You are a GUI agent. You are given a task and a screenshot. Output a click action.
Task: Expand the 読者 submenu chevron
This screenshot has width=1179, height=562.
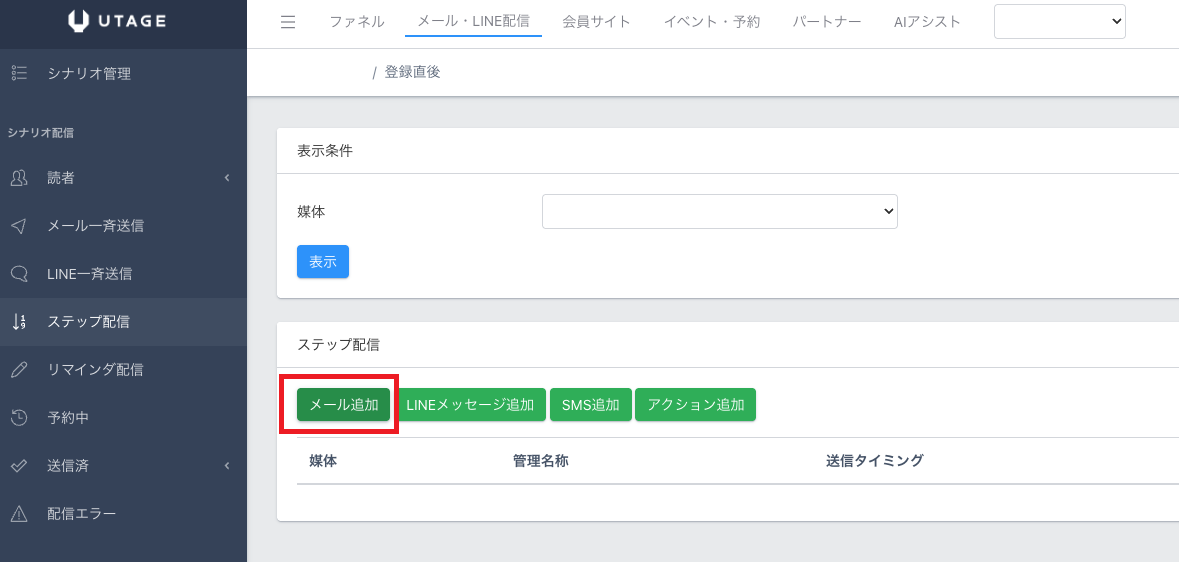point(226,178)
